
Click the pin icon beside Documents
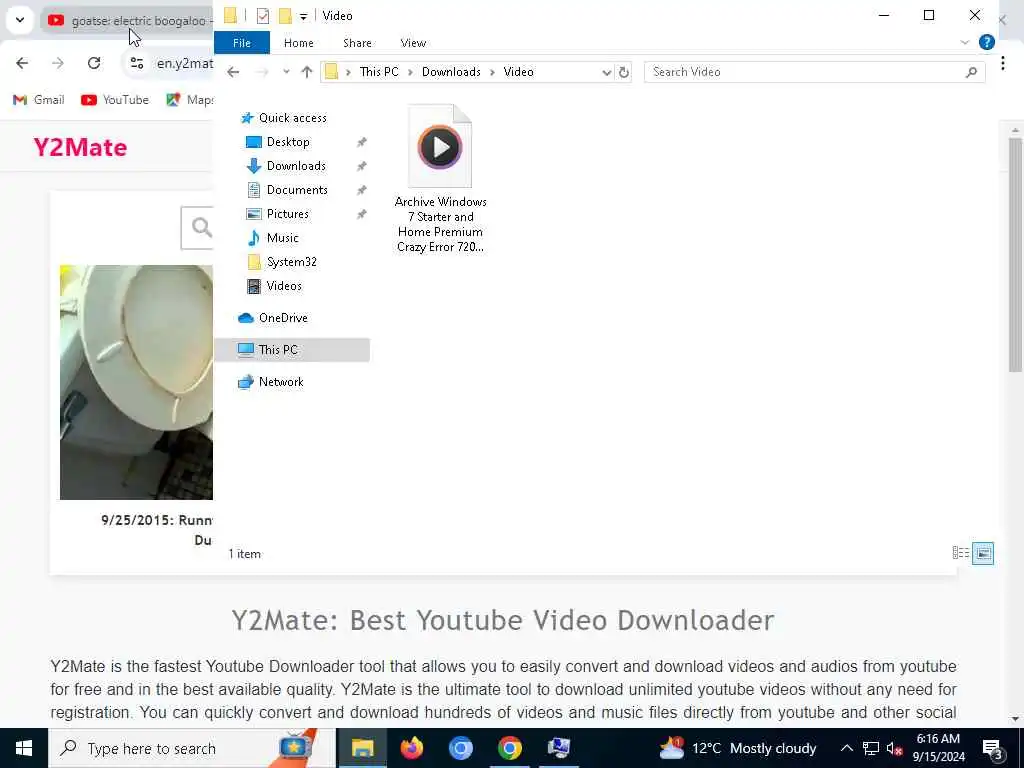361,191
